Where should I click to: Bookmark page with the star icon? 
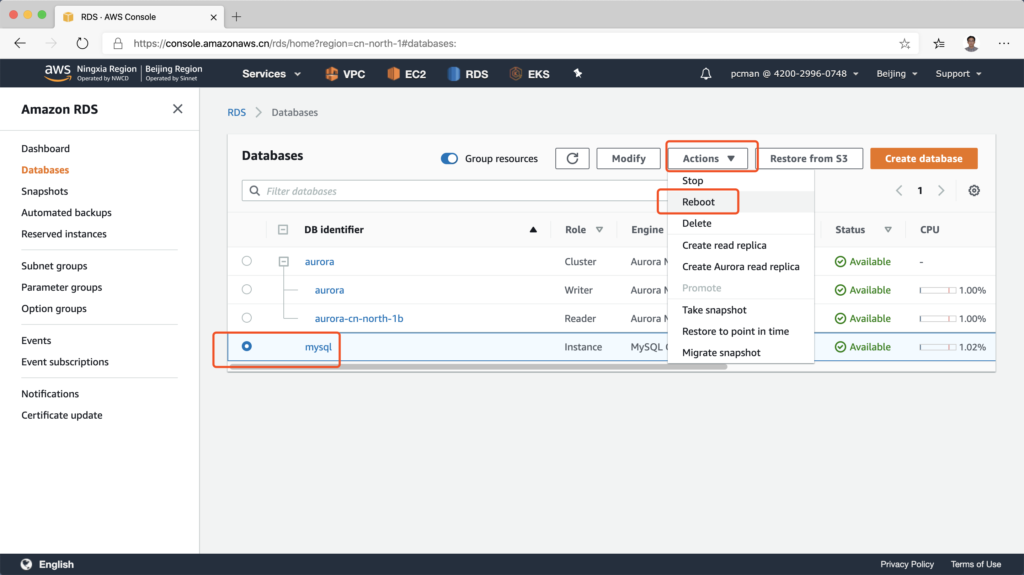point(905,44)
